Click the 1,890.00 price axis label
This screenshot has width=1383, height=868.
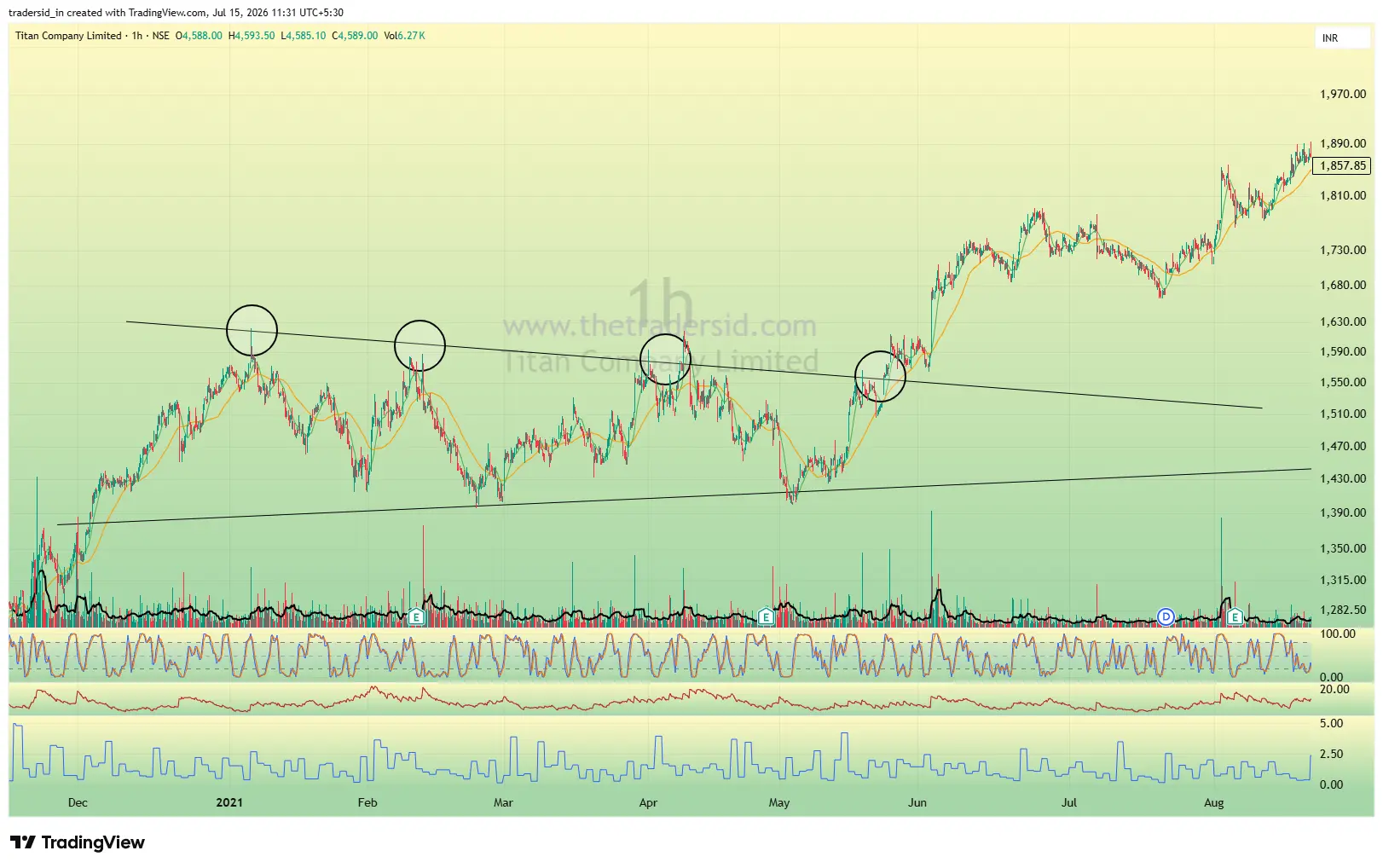[x=1343, y=143]
